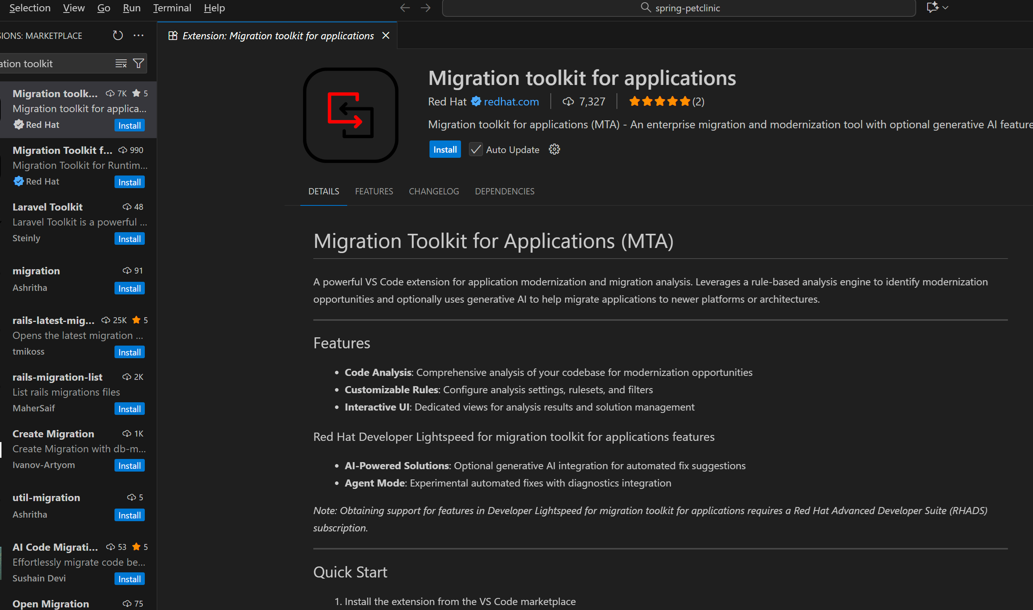Image resolution: width=1033 pixels, height=610 pixels.
Task: Clear extensions search results icon
Action: click(x=121, y=63)
